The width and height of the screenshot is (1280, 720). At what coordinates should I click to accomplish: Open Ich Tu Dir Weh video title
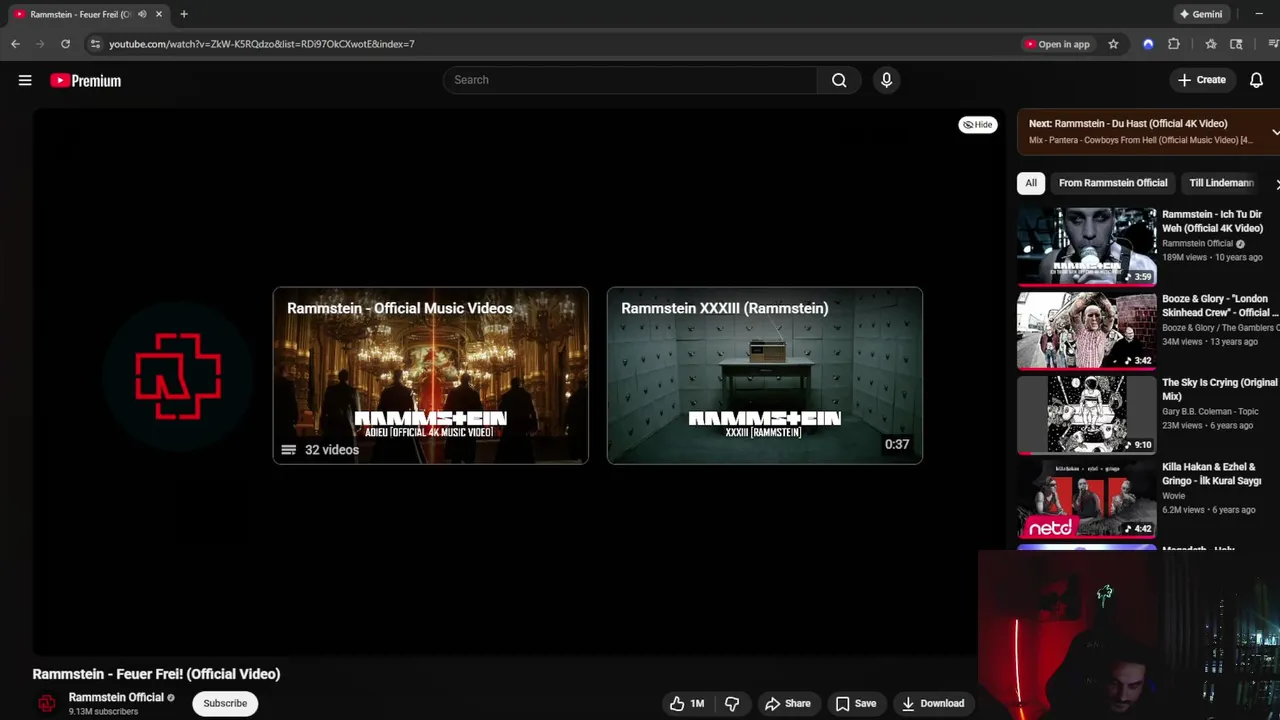click(1212, 221)
